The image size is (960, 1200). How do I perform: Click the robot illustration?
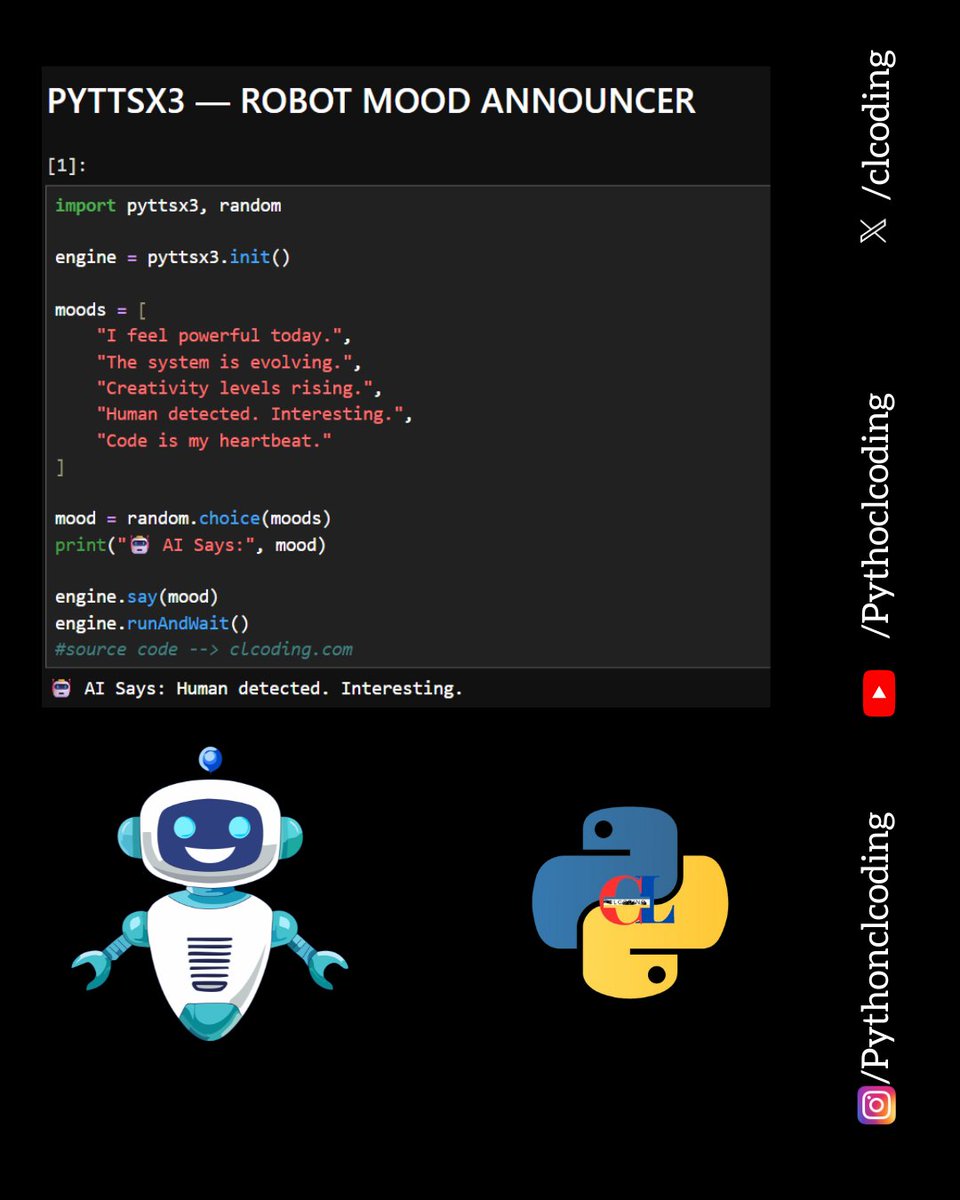210,893
